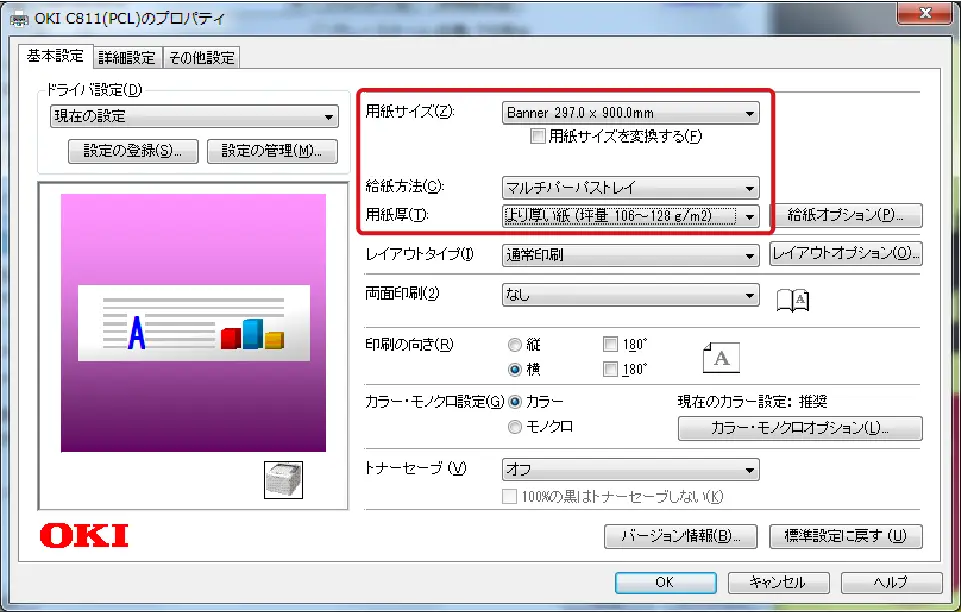
Task: Open the 給紙方法 dropdown
Action: (630, 188)
